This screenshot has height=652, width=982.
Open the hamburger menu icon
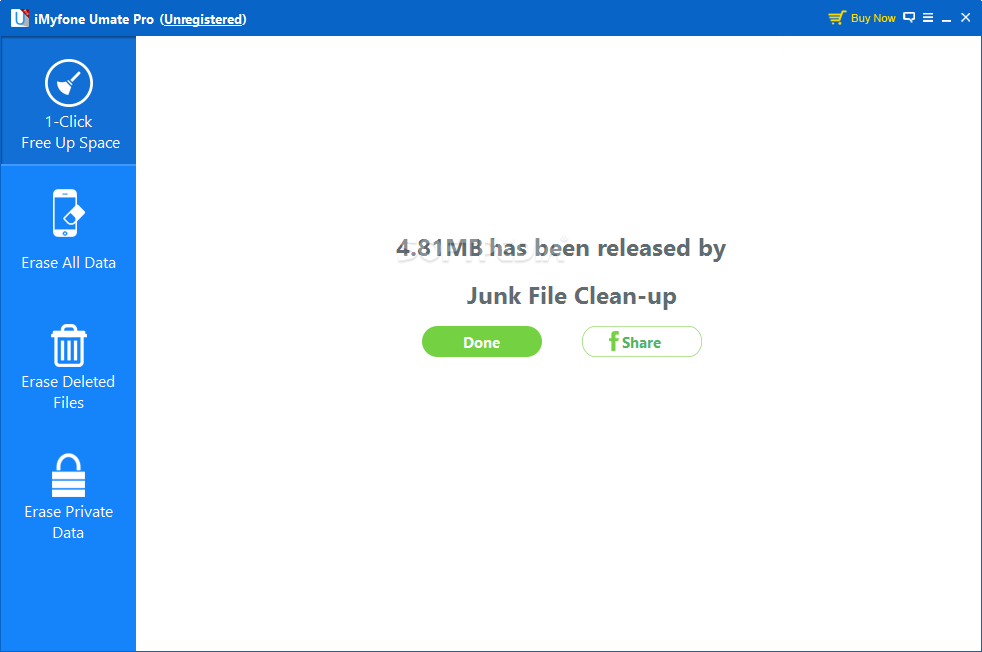(928, 18)
